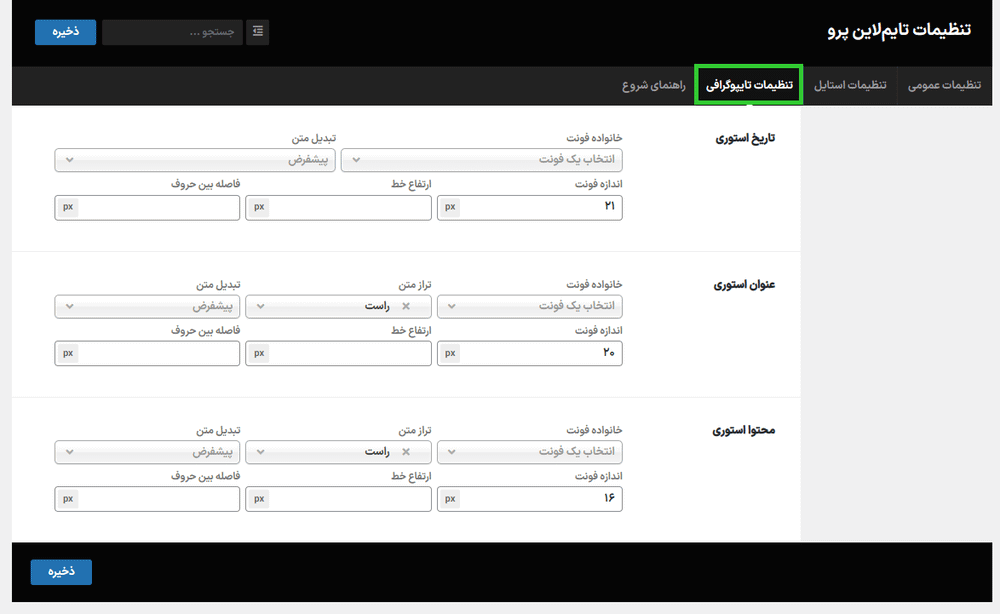Click اندازه فونت field with value ۱۶
Viewport: 1000px width, 614px height.
pyautogui.click(x=529, y=499)
